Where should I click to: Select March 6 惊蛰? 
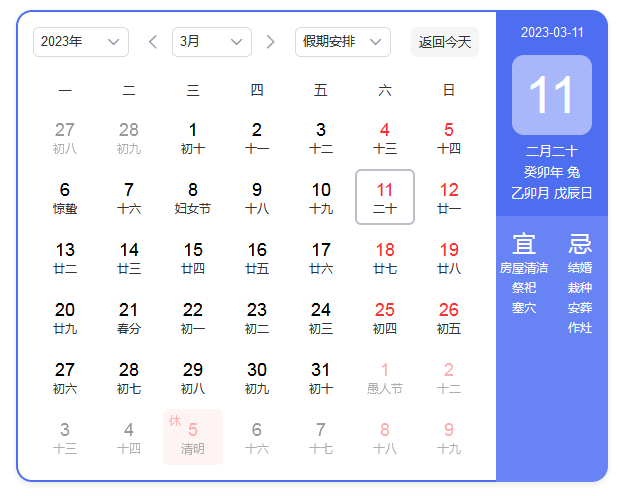coord(65,198)
